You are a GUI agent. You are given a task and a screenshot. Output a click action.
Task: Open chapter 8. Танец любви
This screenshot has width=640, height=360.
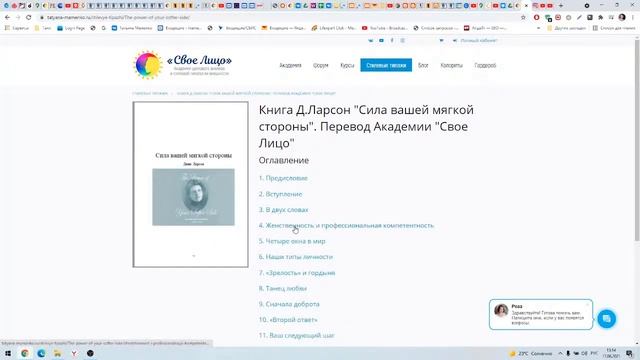[283, 289]
